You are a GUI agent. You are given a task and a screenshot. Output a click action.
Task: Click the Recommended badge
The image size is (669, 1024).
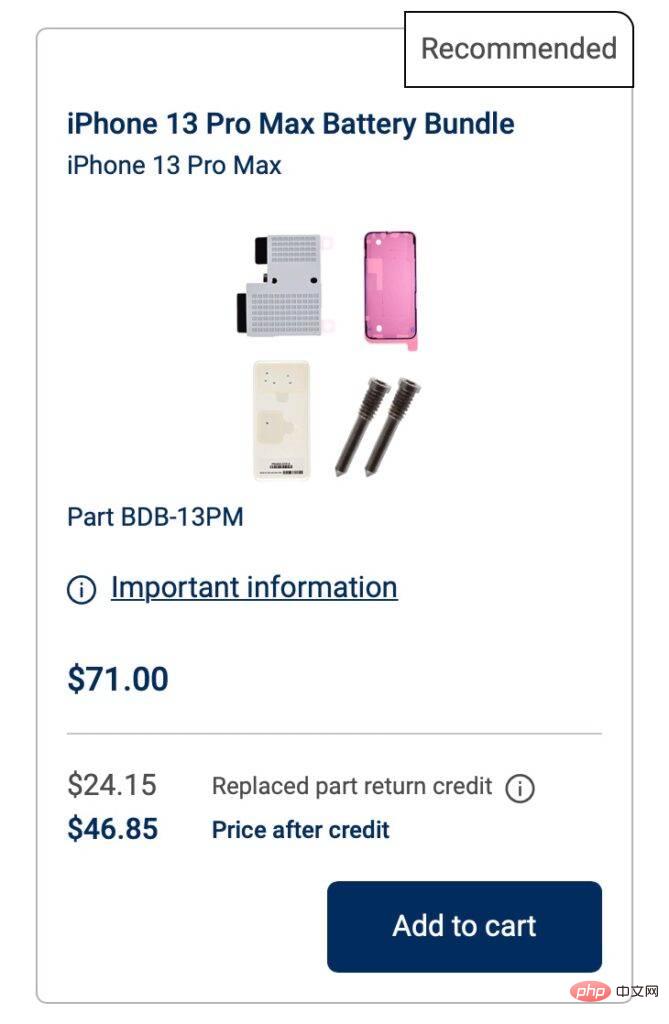tap(518, 48)
